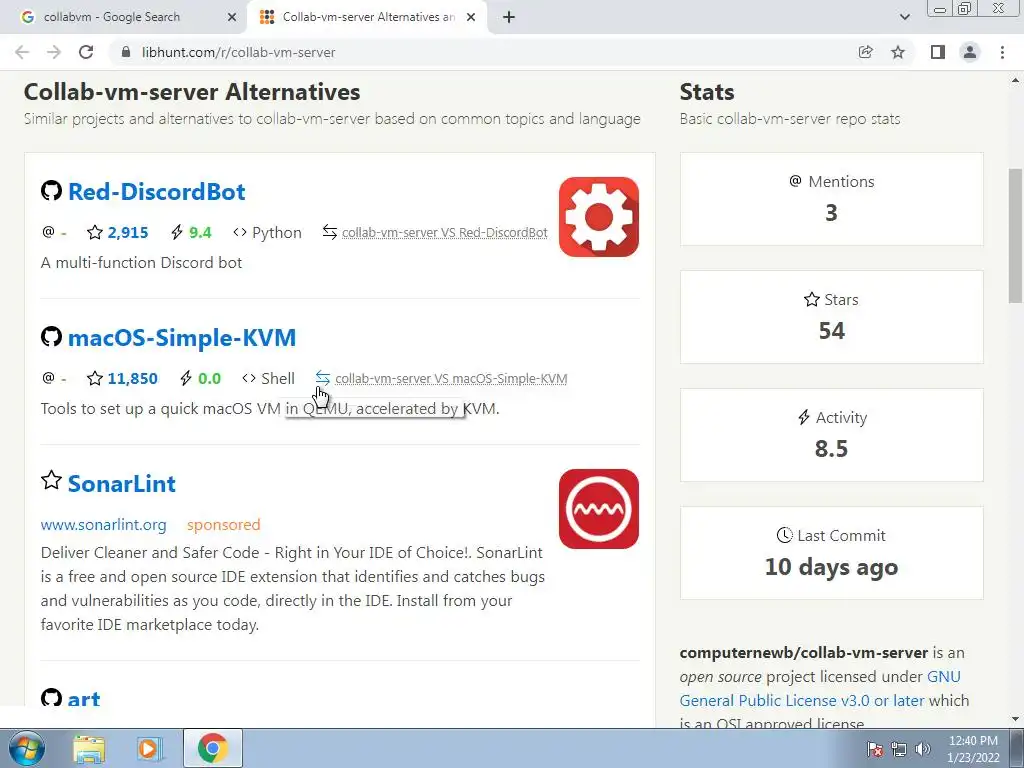Click the padlock site info icon

point(126,52)
